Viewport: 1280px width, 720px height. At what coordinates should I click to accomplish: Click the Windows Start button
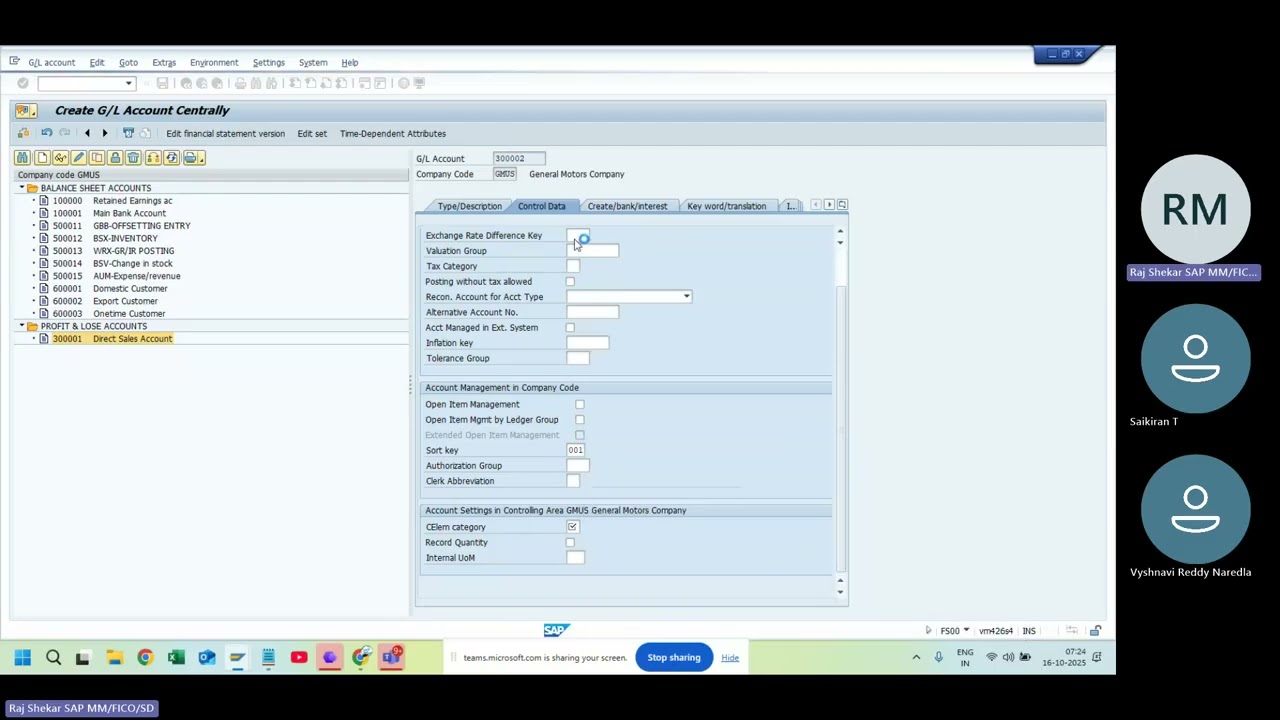coord(22,657)
